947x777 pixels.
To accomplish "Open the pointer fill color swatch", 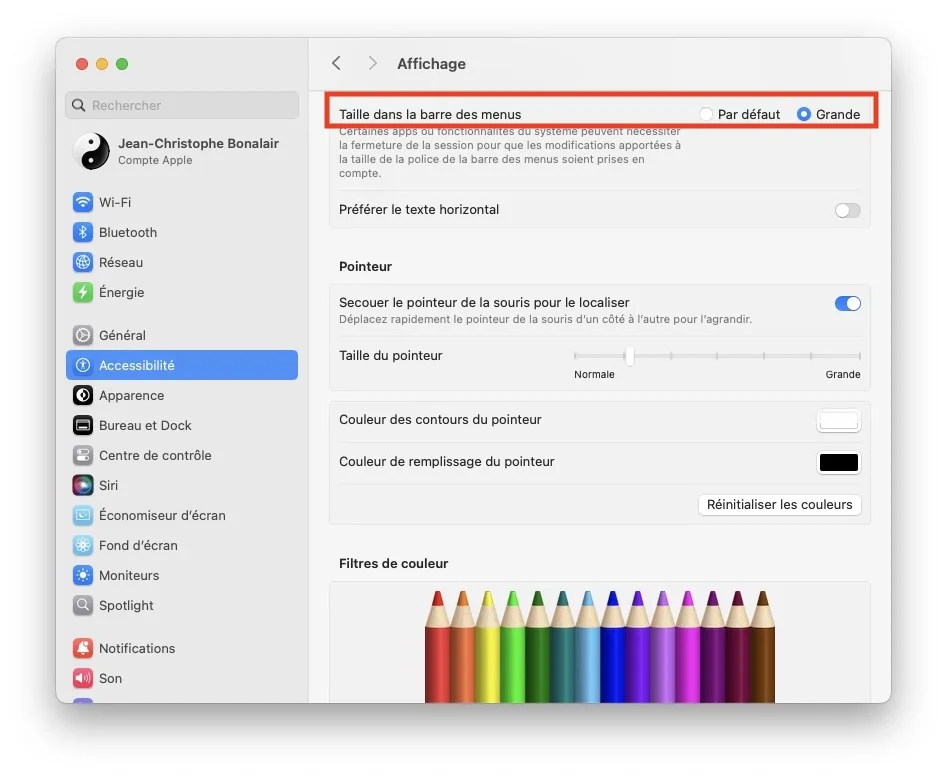I will pyautogui.click(x=839, y=462).
